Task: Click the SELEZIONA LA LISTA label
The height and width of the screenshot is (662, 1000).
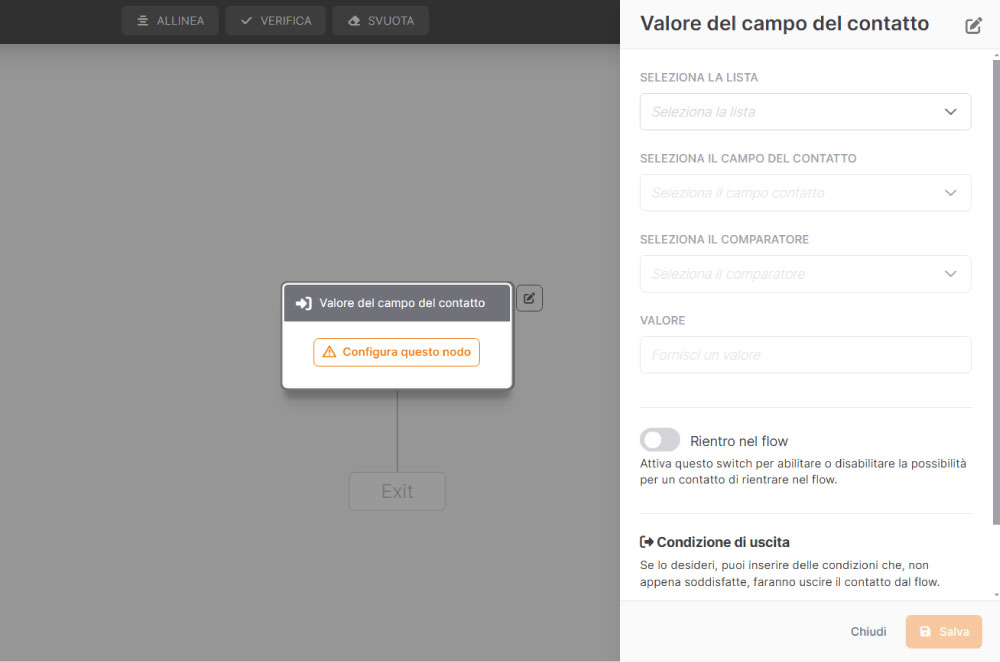Action: [x=699, y=77]
